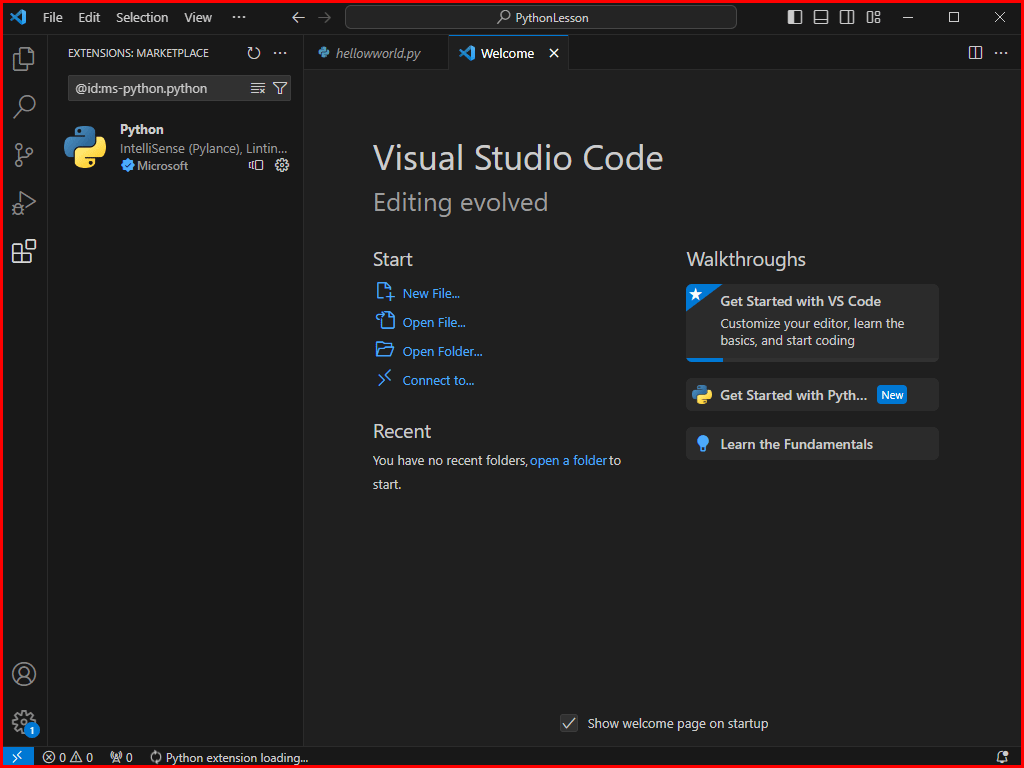This screenshot has width=1024, height=768.
Task: Open Learn the Fundamentals walkthrough
Action: pos(812,444)
